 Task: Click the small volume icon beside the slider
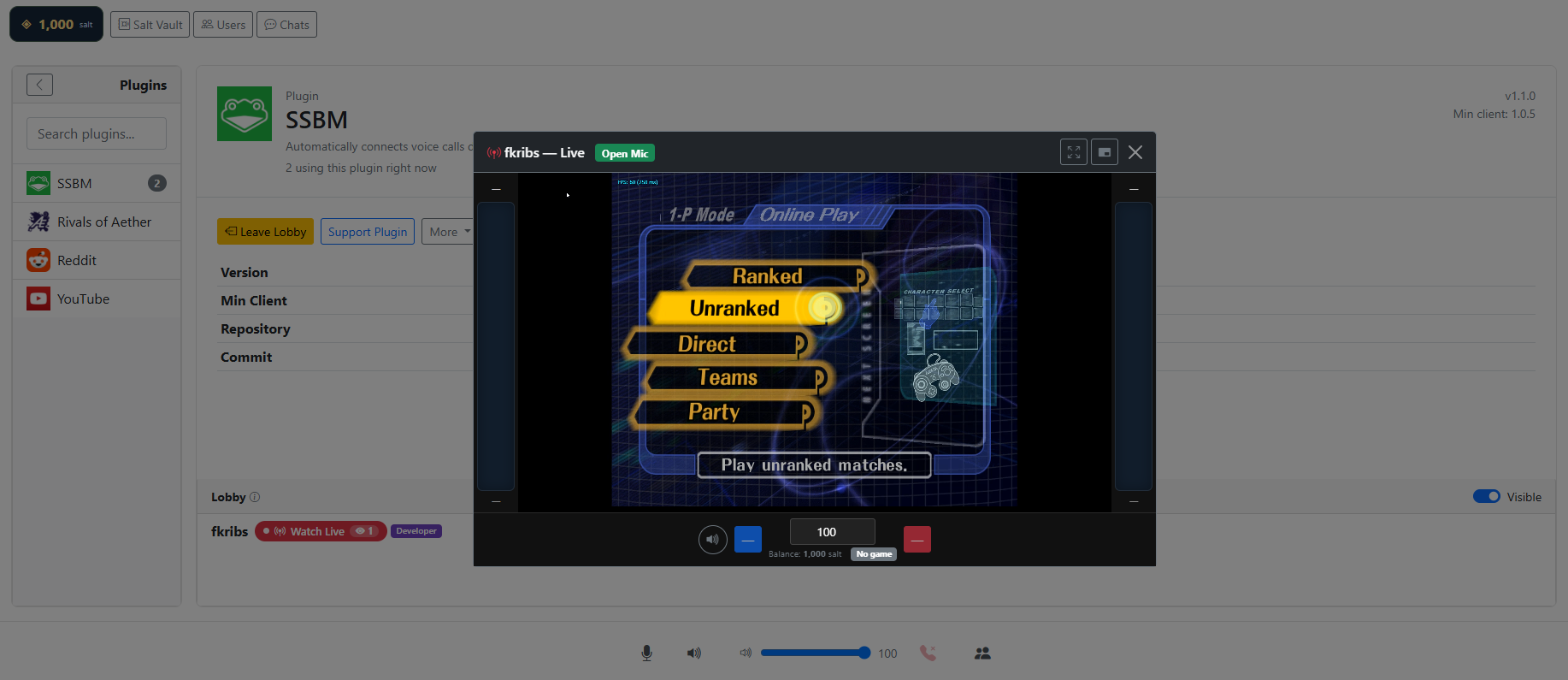point(746,653)
